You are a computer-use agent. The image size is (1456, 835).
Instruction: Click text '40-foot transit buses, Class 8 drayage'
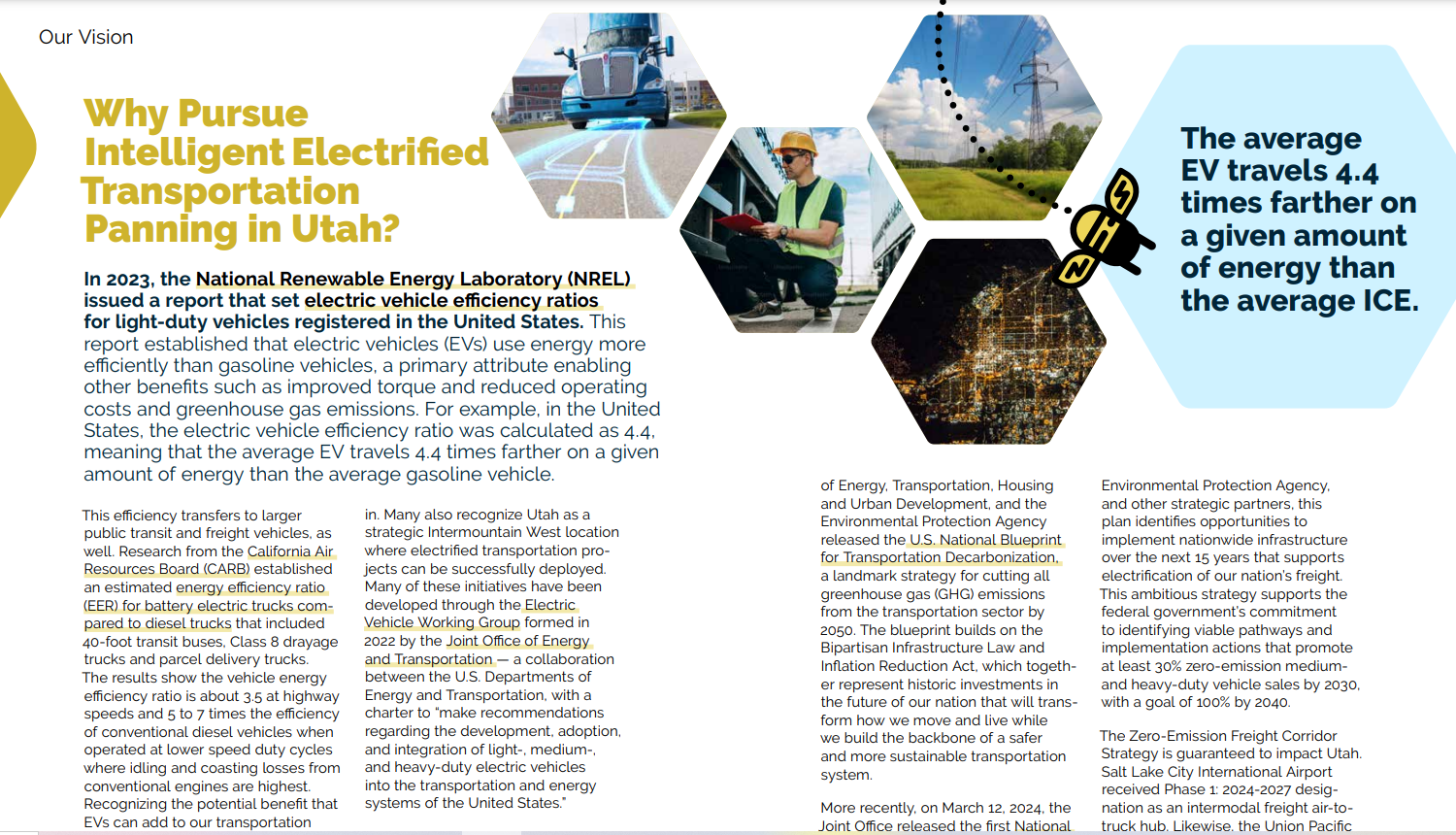pos(211,642)
